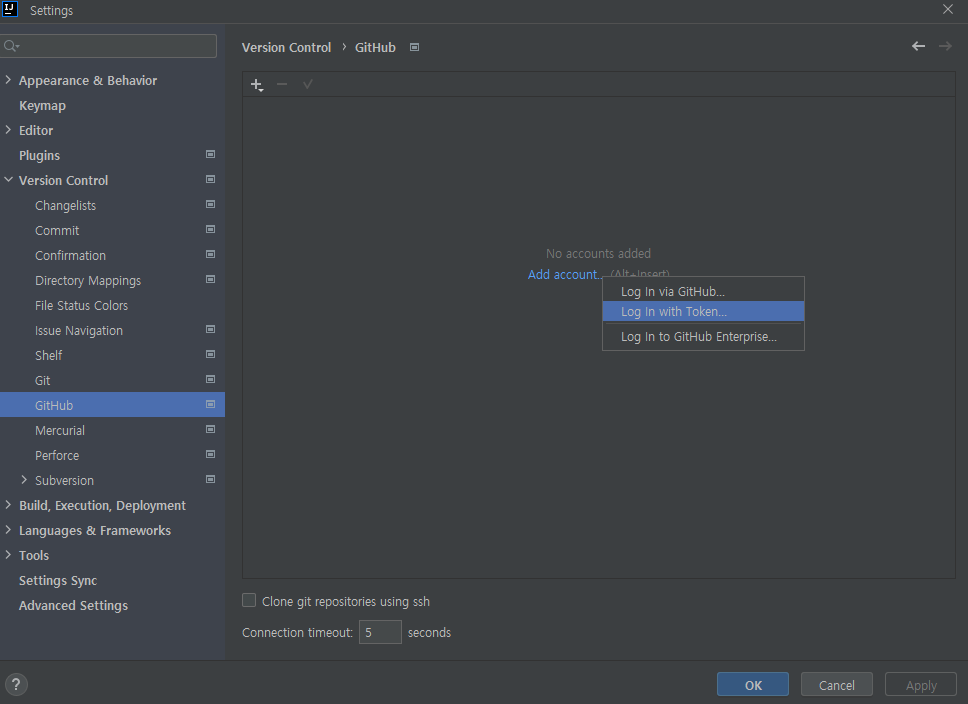Click the search magnifier icon in settings search

pos(11,46)
